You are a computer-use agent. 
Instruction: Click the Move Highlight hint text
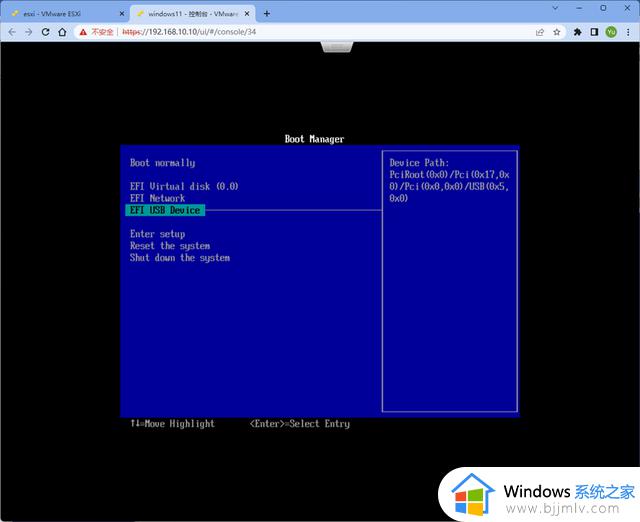coord(172,424)
